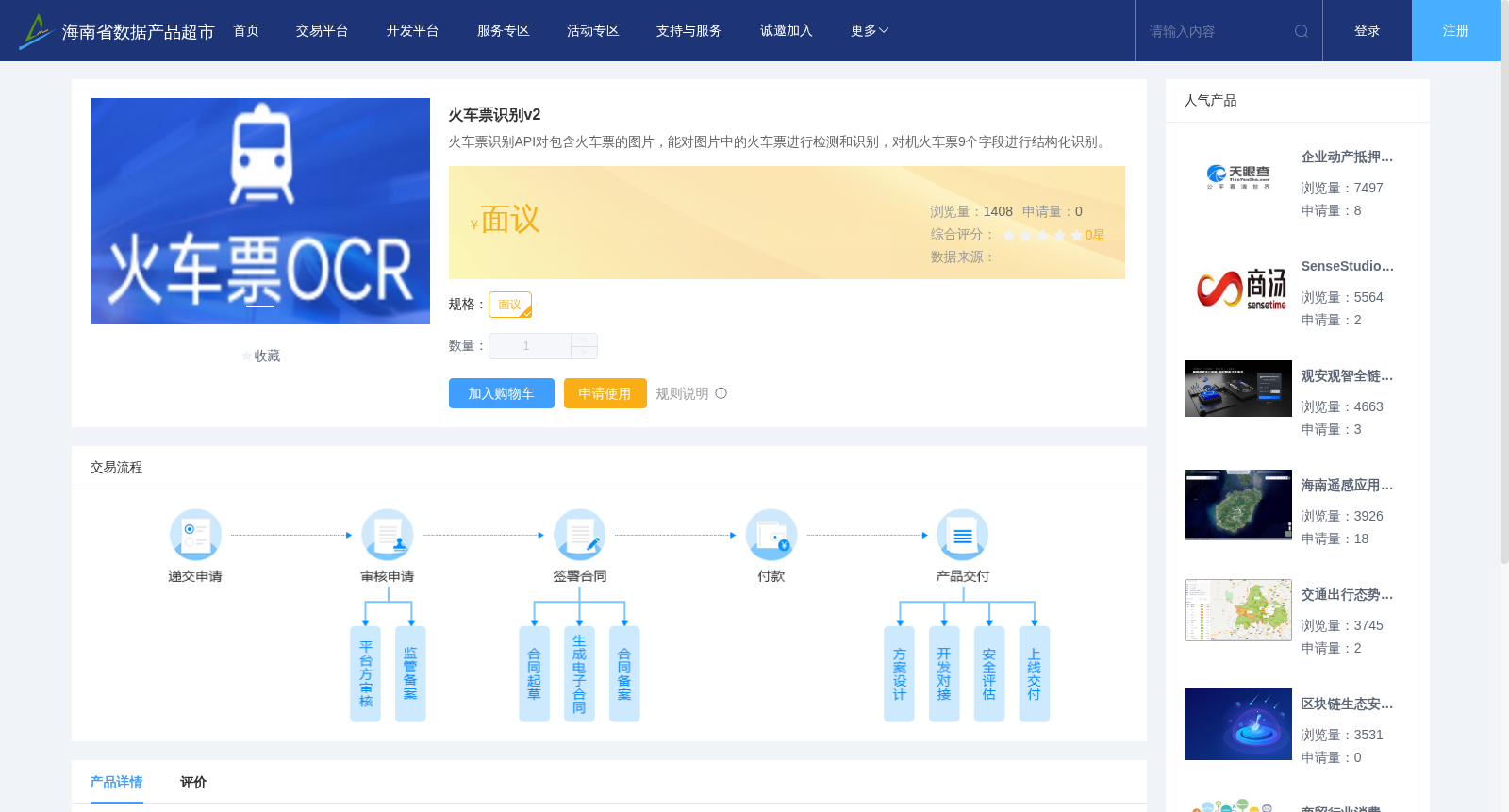Click the 合同备案 sub-step box
This screenshot has height=812, width=1509.
click(624, 674)
